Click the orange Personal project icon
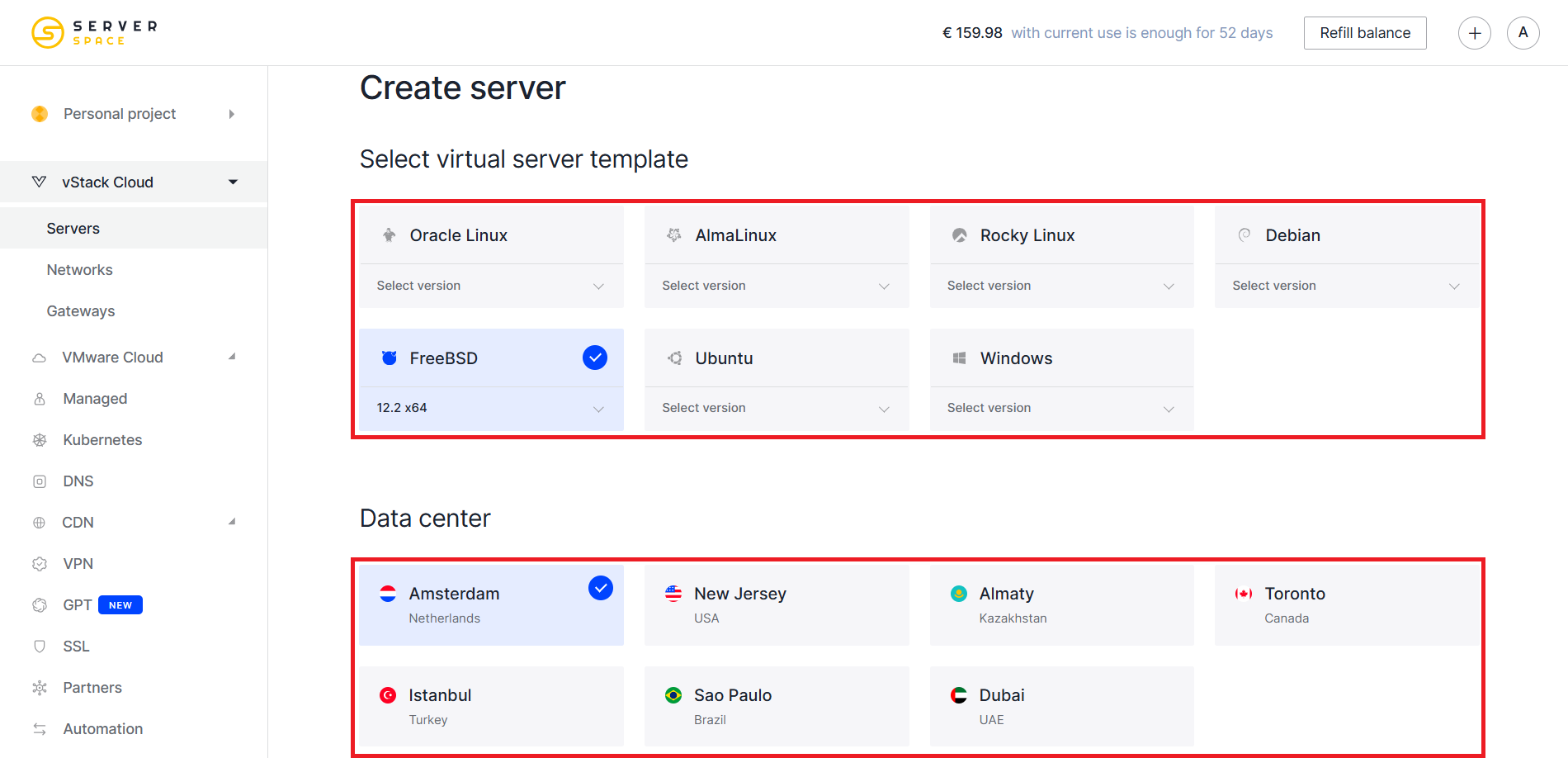1568x758 pixels. pos(40,114)
